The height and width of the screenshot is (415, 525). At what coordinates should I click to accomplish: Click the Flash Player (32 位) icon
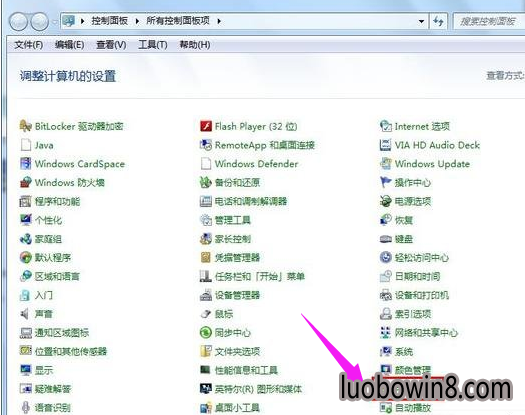tap(206, 126)
